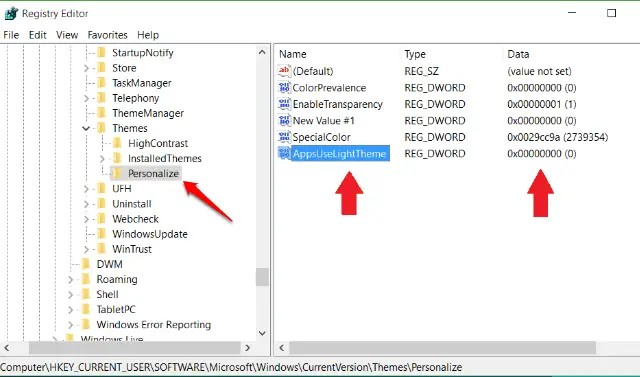This screenshot has width=640, height=377.
Task: Click the Store folder icon
Action: tap(102, 68)
